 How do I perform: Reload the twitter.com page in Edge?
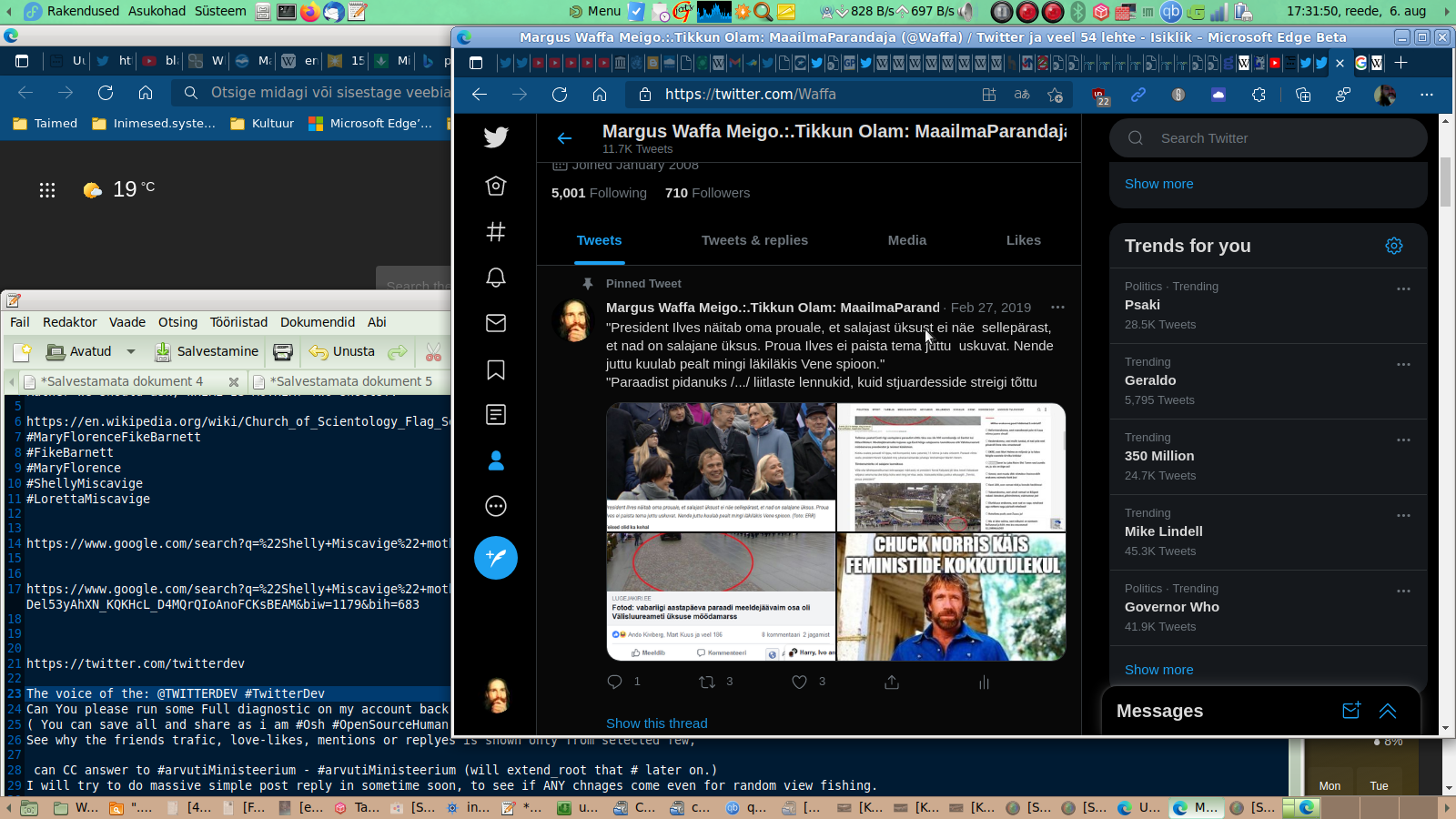point(560,95)
